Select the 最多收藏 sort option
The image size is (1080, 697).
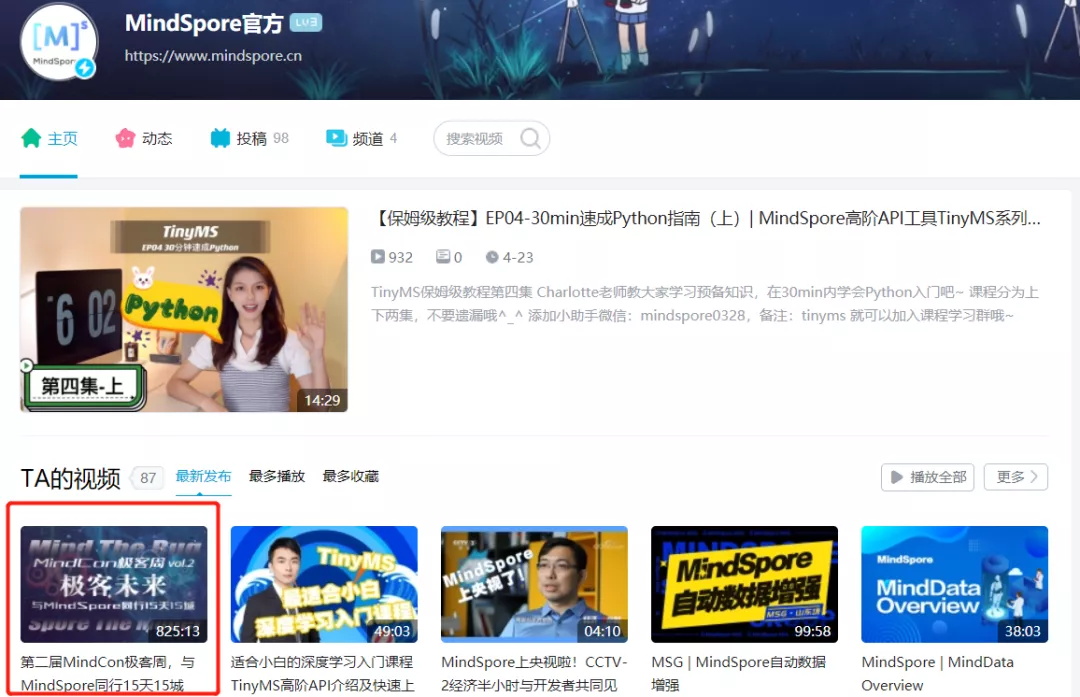(x=350, y=476)
